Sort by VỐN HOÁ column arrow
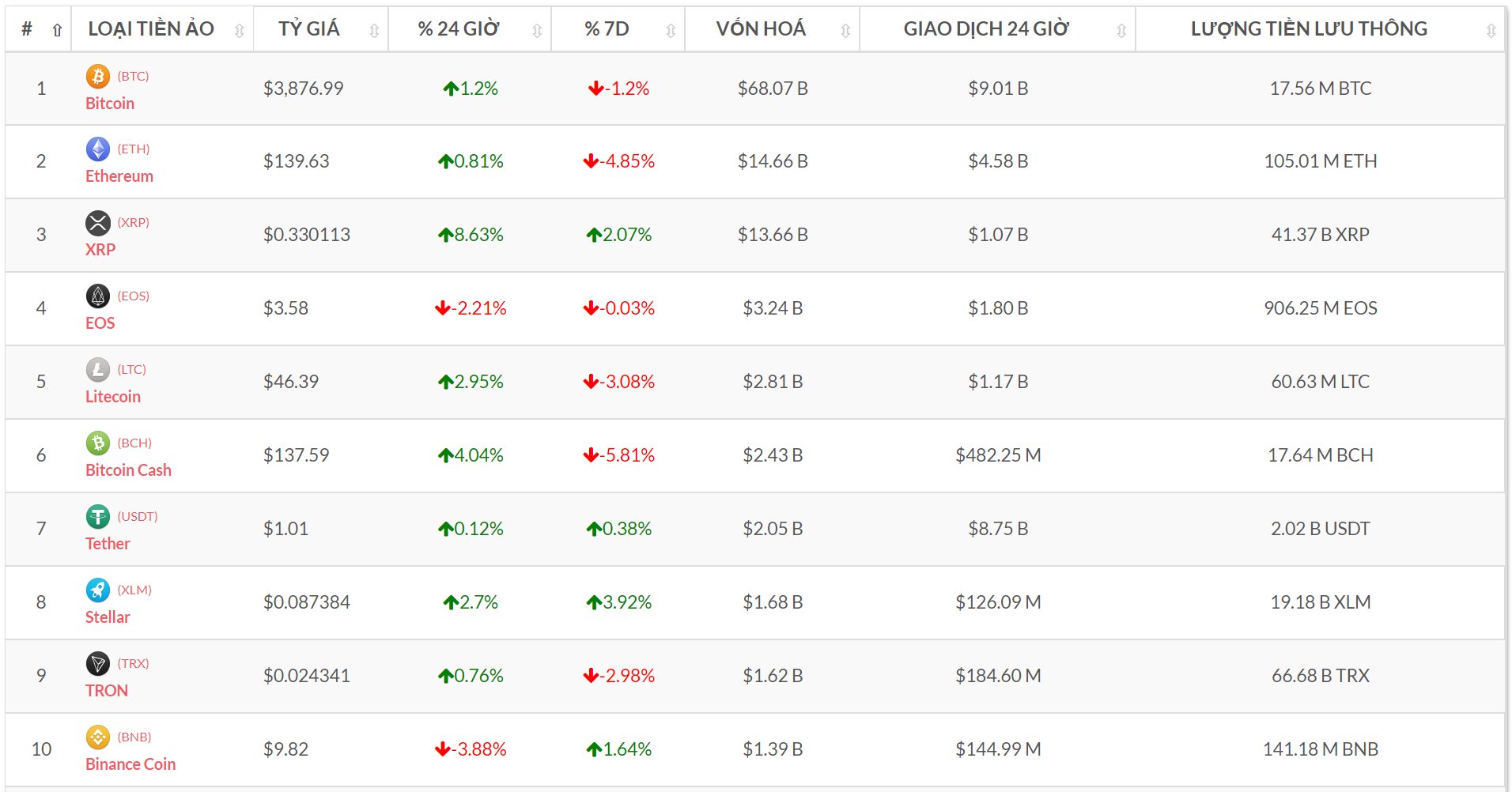 (x=845, y=30)
